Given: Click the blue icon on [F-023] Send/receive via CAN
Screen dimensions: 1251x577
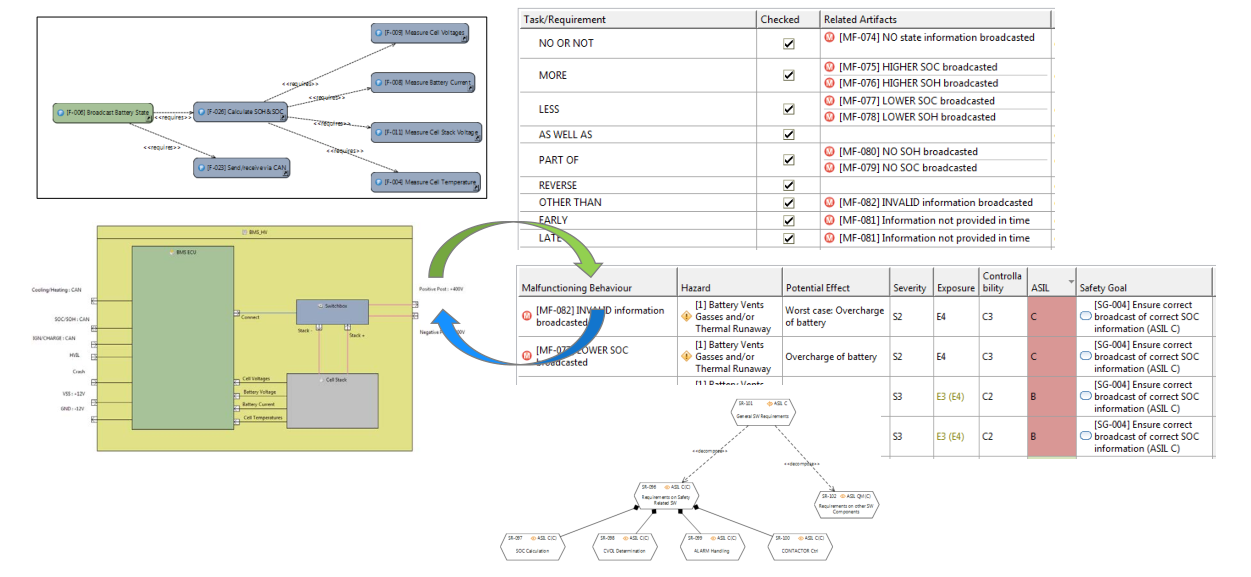Looking at the screenshot, I should 203,167.
